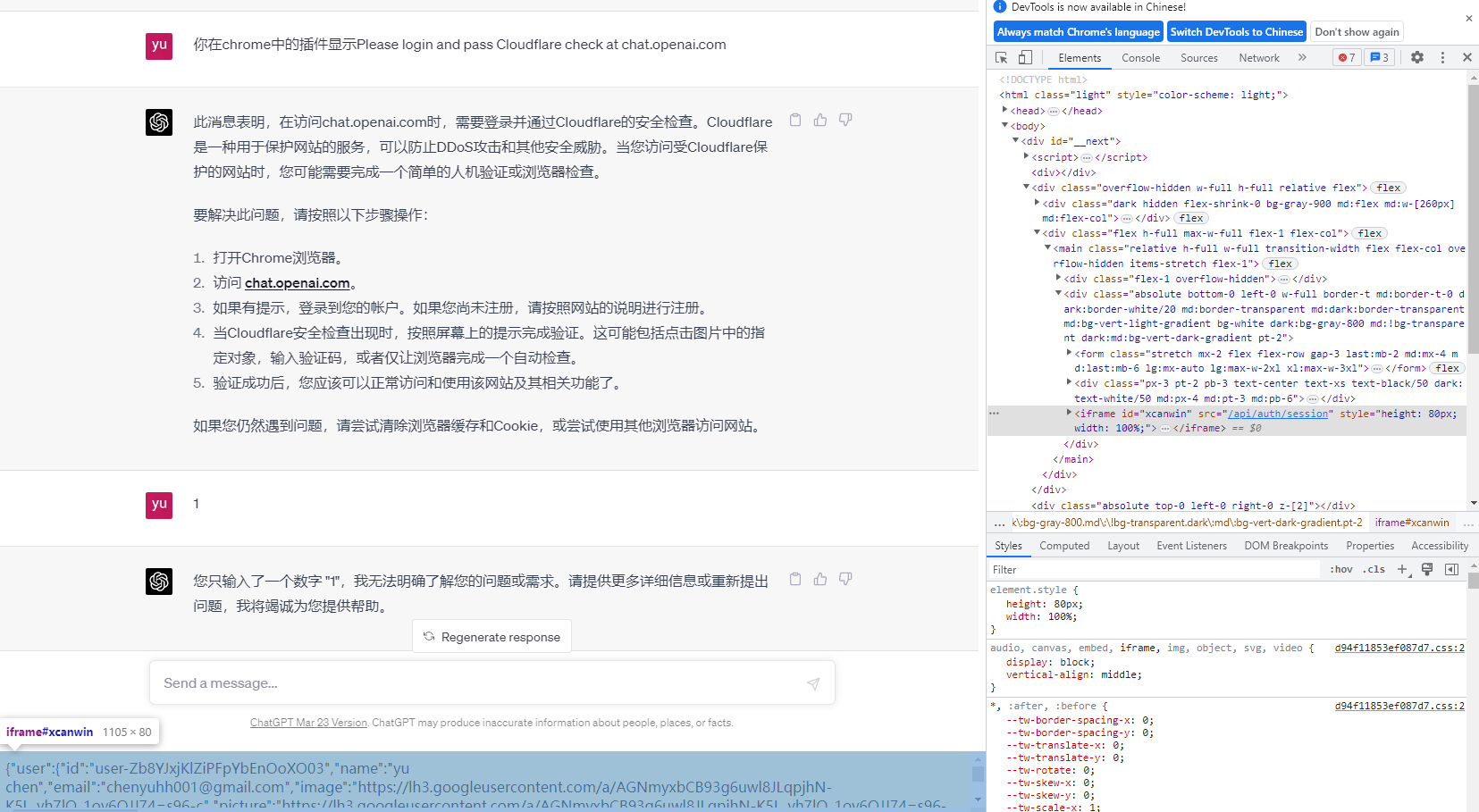The height and width of the screenshot is (812, 1479).
Task: Click the thumbs up icon on ChatGPT's reply
Action: [819, 119]
